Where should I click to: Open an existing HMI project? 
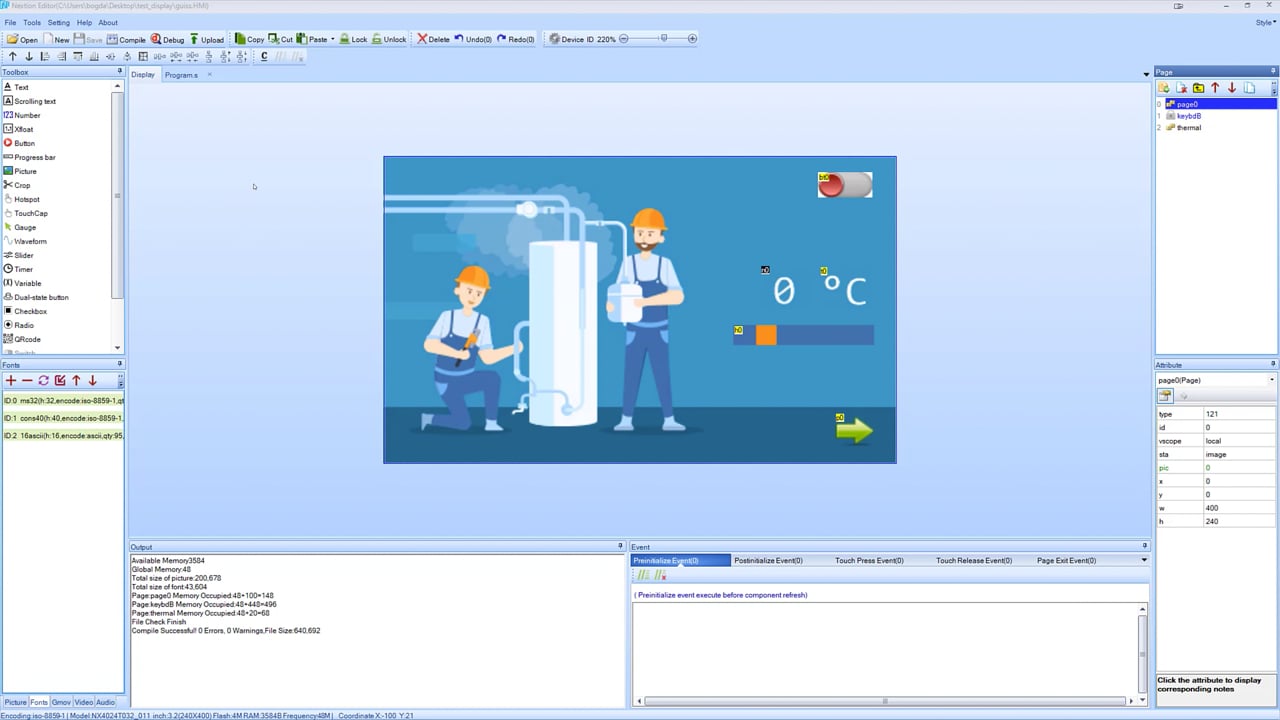pyautogui.click(x=22, y=39)
